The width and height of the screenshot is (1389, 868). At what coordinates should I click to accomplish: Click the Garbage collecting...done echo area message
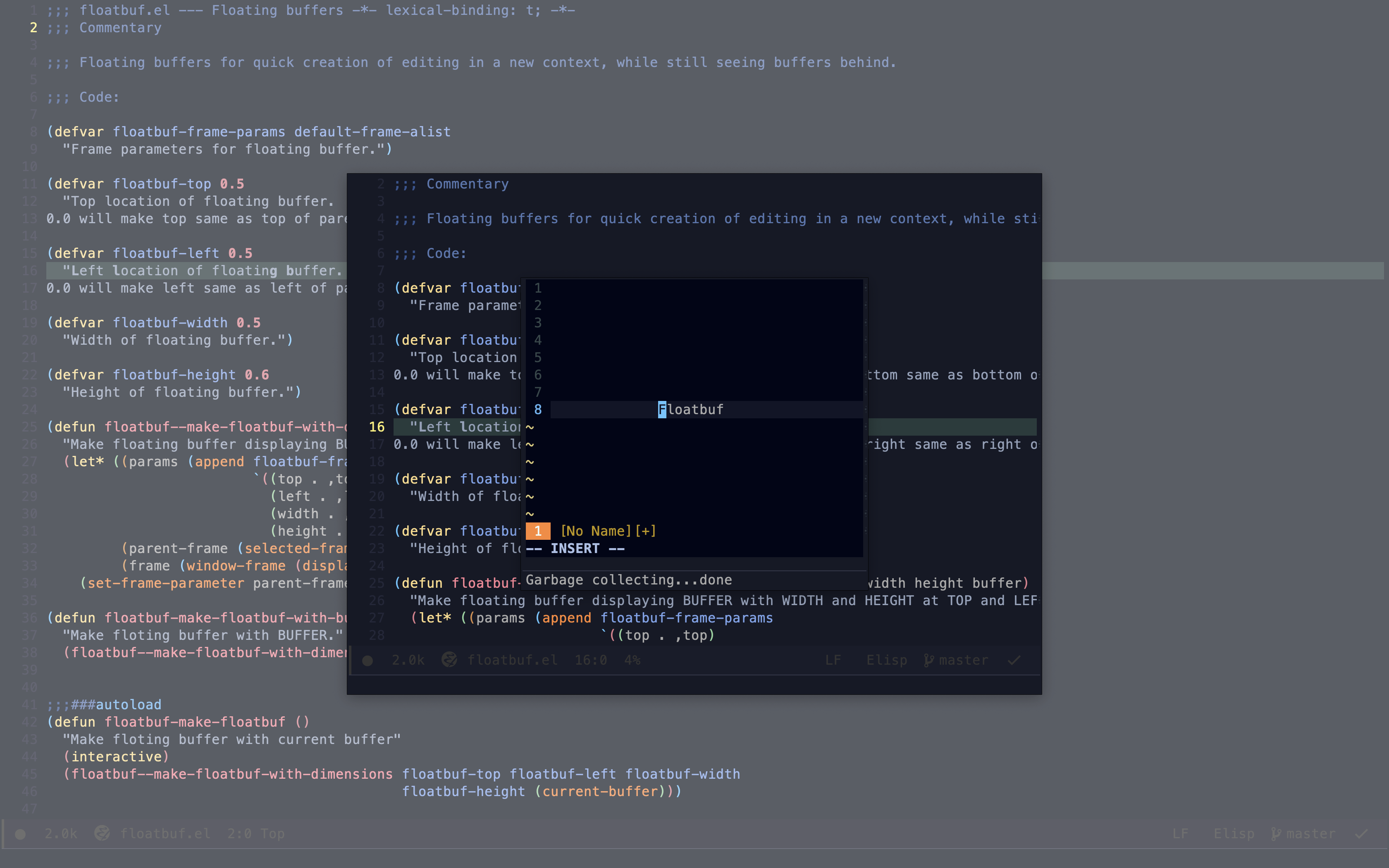click(628, 580)
